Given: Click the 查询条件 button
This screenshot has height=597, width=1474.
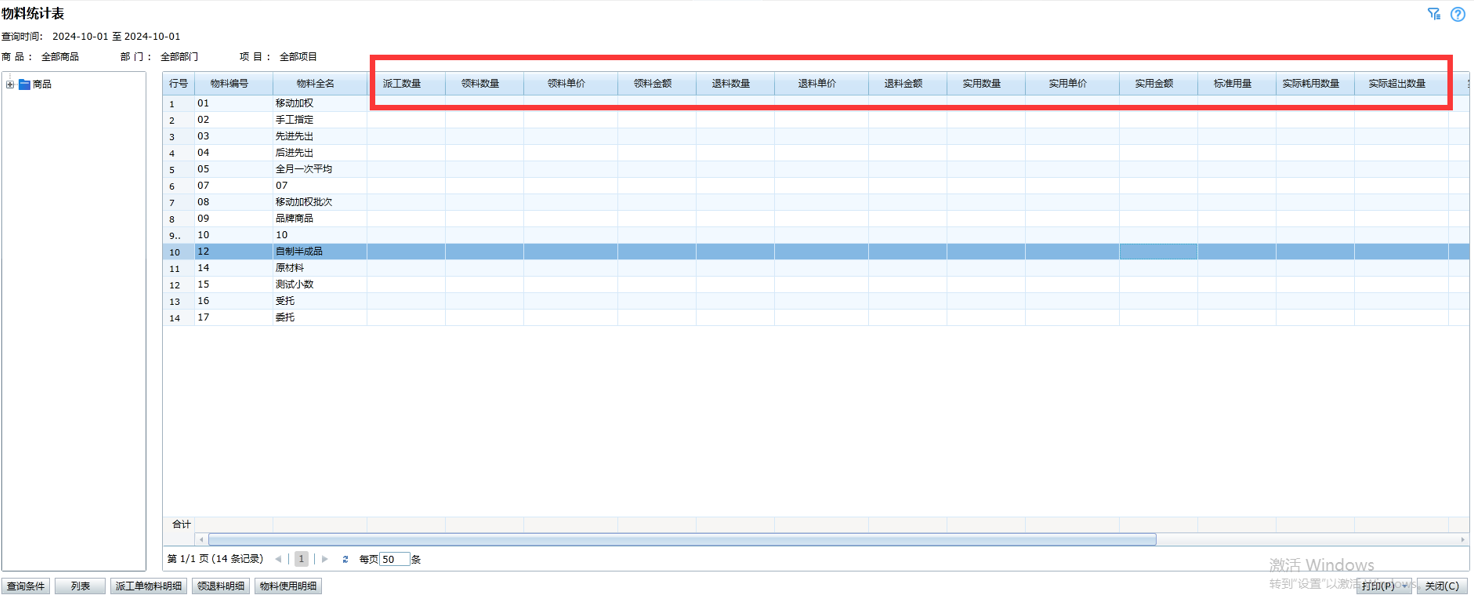Looking at the screenshot, I should pyautogui.click(x=25, y=587).
